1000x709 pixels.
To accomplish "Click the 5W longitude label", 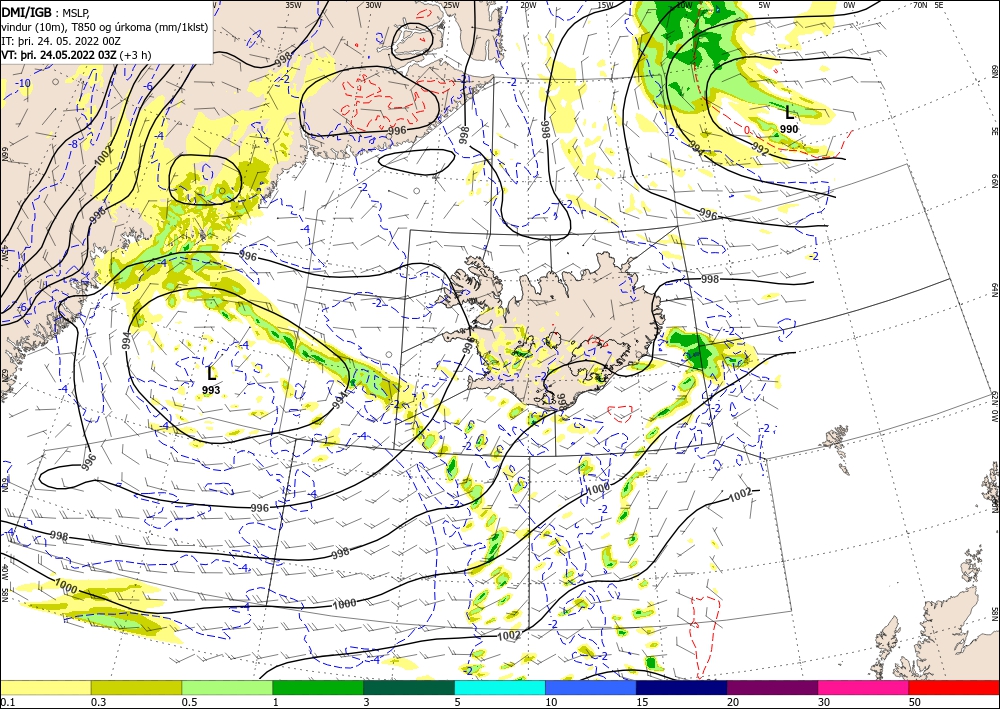I will 764,5.
